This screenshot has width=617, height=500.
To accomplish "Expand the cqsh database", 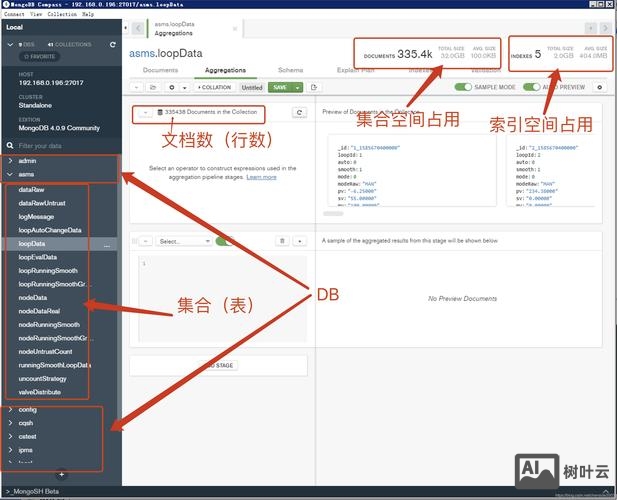I will pos(10,423).
